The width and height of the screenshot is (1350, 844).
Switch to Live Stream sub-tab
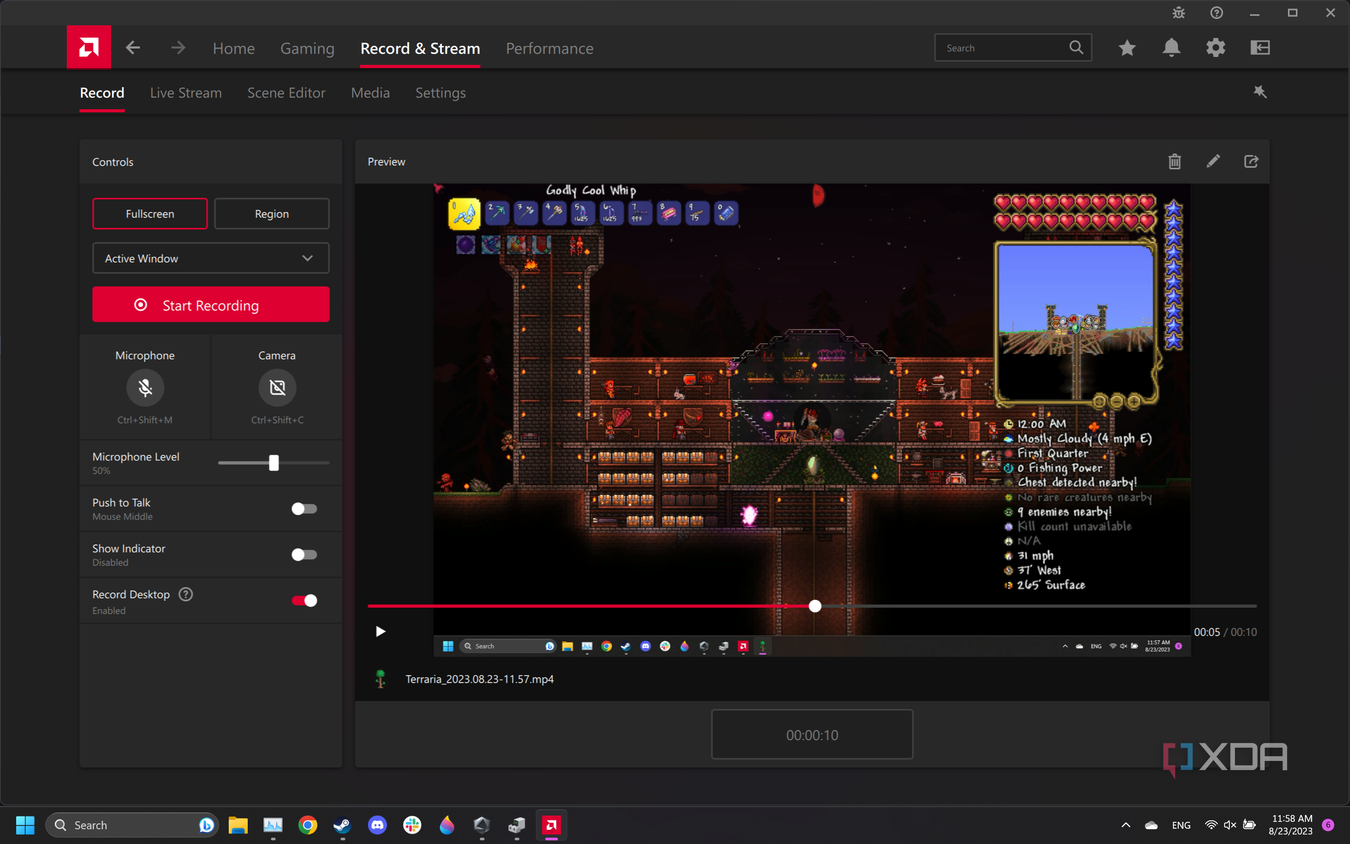[x=186, y=93]
